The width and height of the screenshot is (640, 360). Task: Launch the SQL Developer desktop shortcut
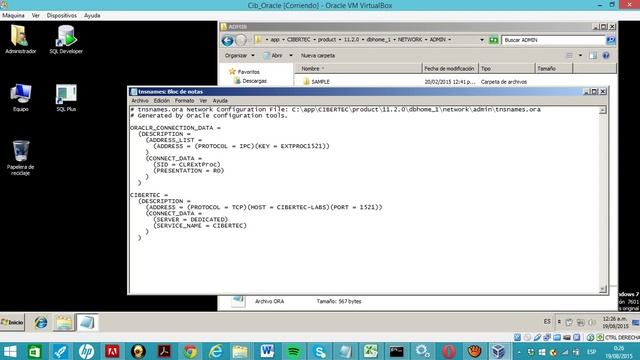tap(66, 39)
